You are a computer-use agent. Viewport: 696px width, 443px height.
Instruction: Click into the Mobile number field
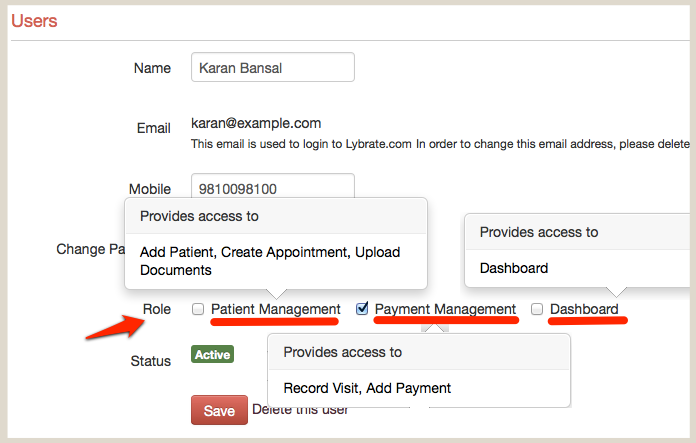coord(272,188)
